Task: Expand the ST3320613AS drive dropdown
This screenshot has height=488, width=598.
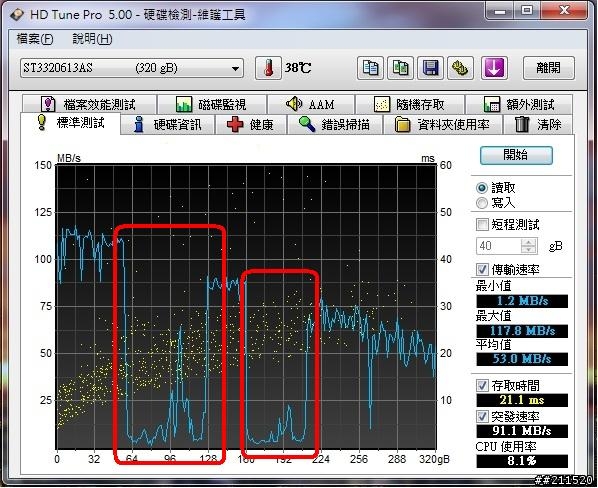Action: pos(235,69)
